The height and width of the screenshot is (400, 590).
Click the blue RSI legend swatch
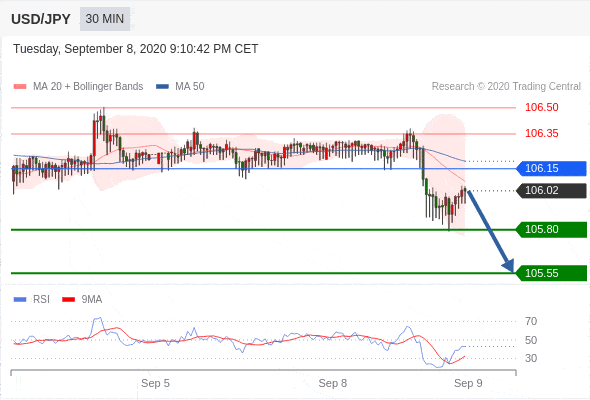pos(20,300)
